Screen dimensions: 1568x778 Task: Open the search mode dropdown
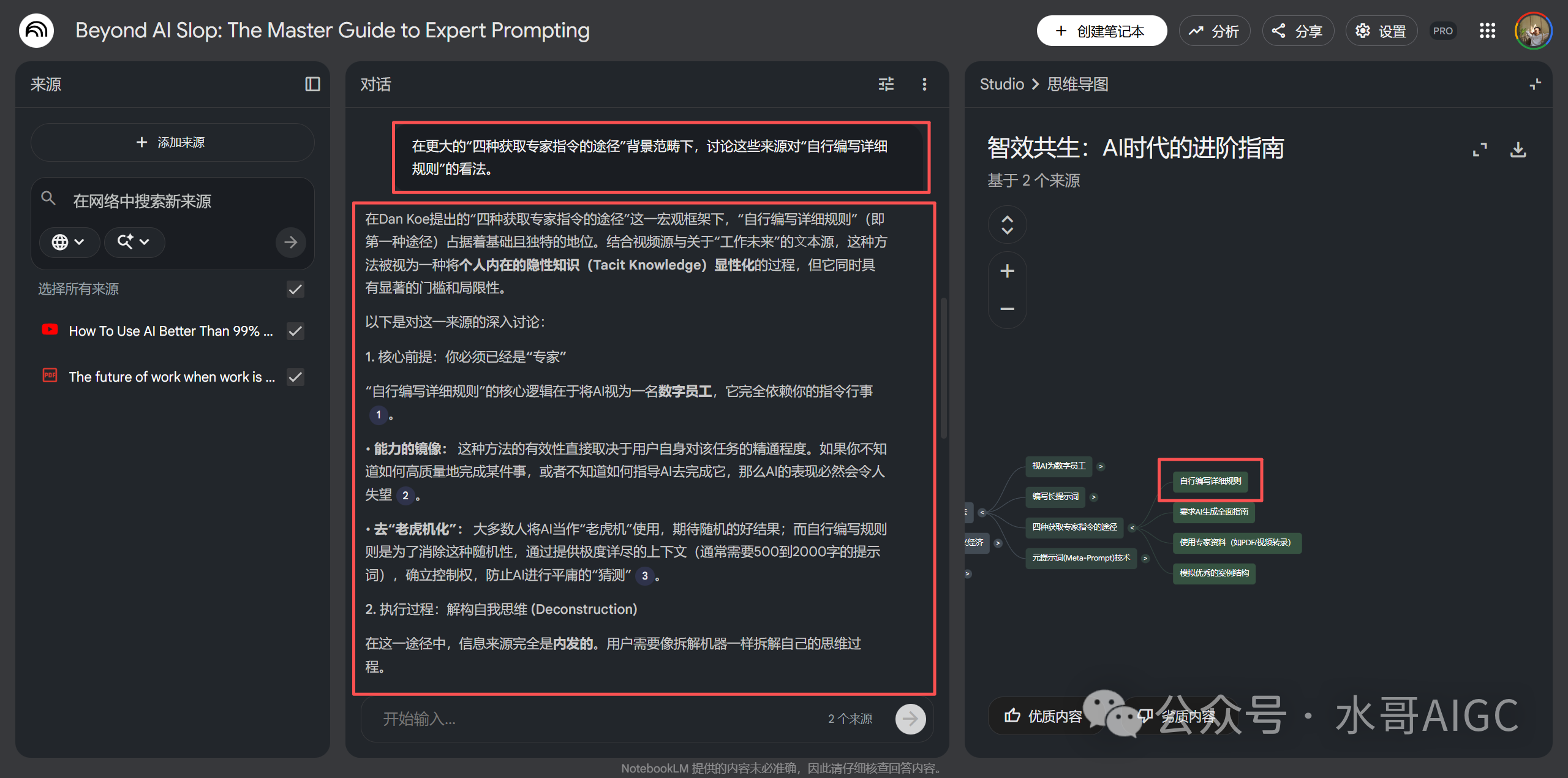coord(134,242)
